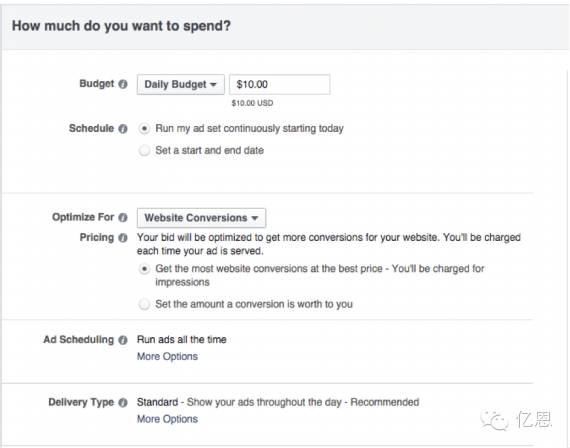Click More Options under Delivery Type

167,419
